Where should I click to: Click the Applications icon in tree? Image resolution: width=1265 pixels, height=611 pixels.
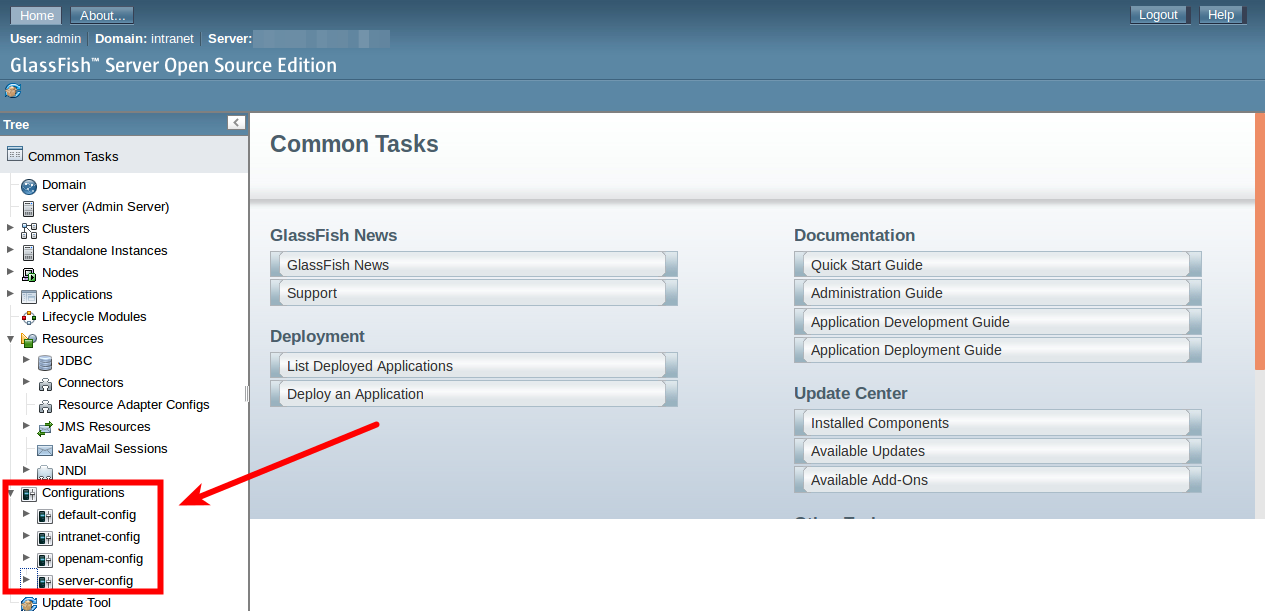(28, 296)
